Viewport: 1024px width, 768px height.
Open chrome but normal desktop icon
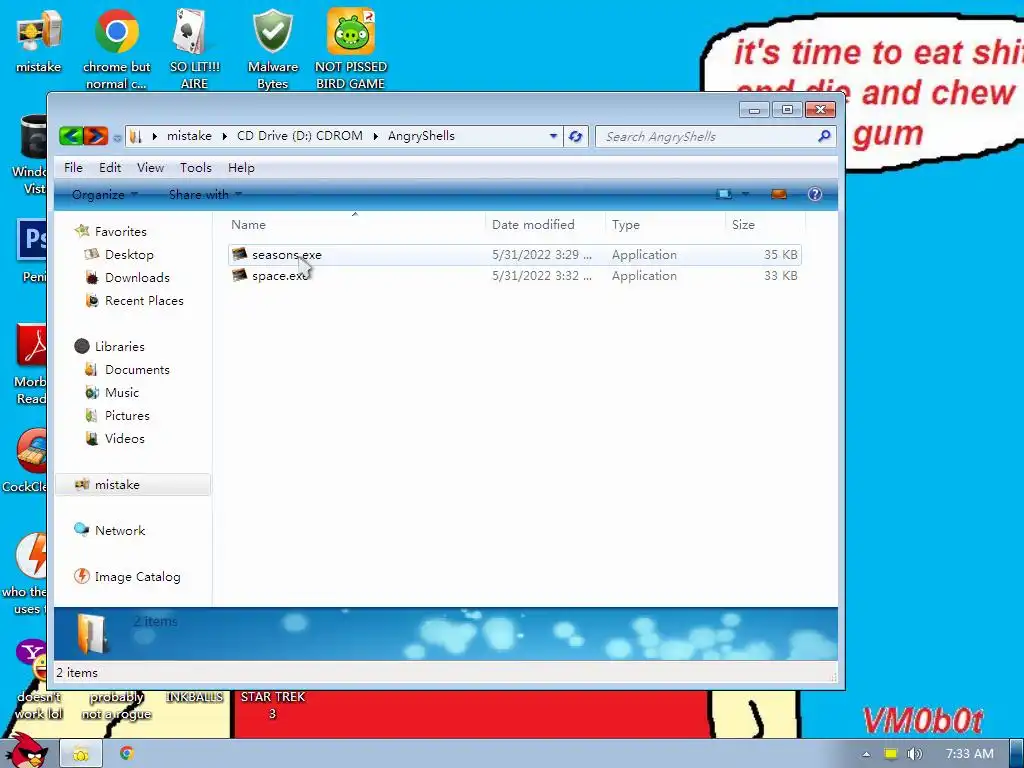pos(116,49)
